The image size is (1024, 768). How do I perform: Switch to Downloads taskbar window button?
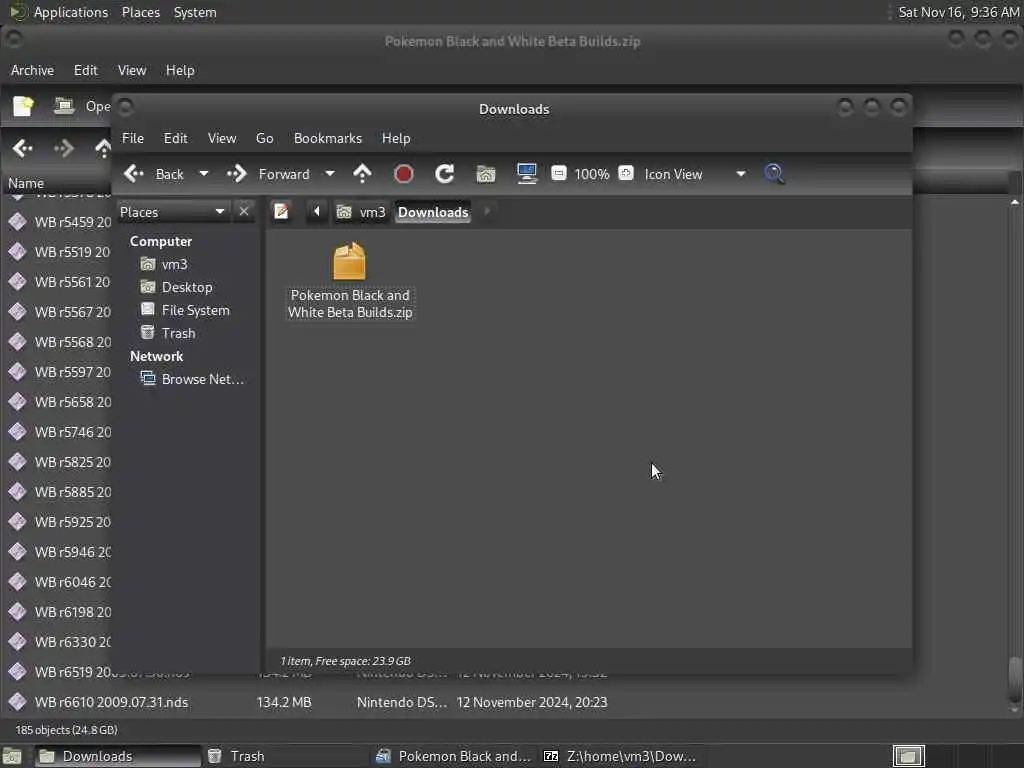pyautogui.click(x=117, y=756)
